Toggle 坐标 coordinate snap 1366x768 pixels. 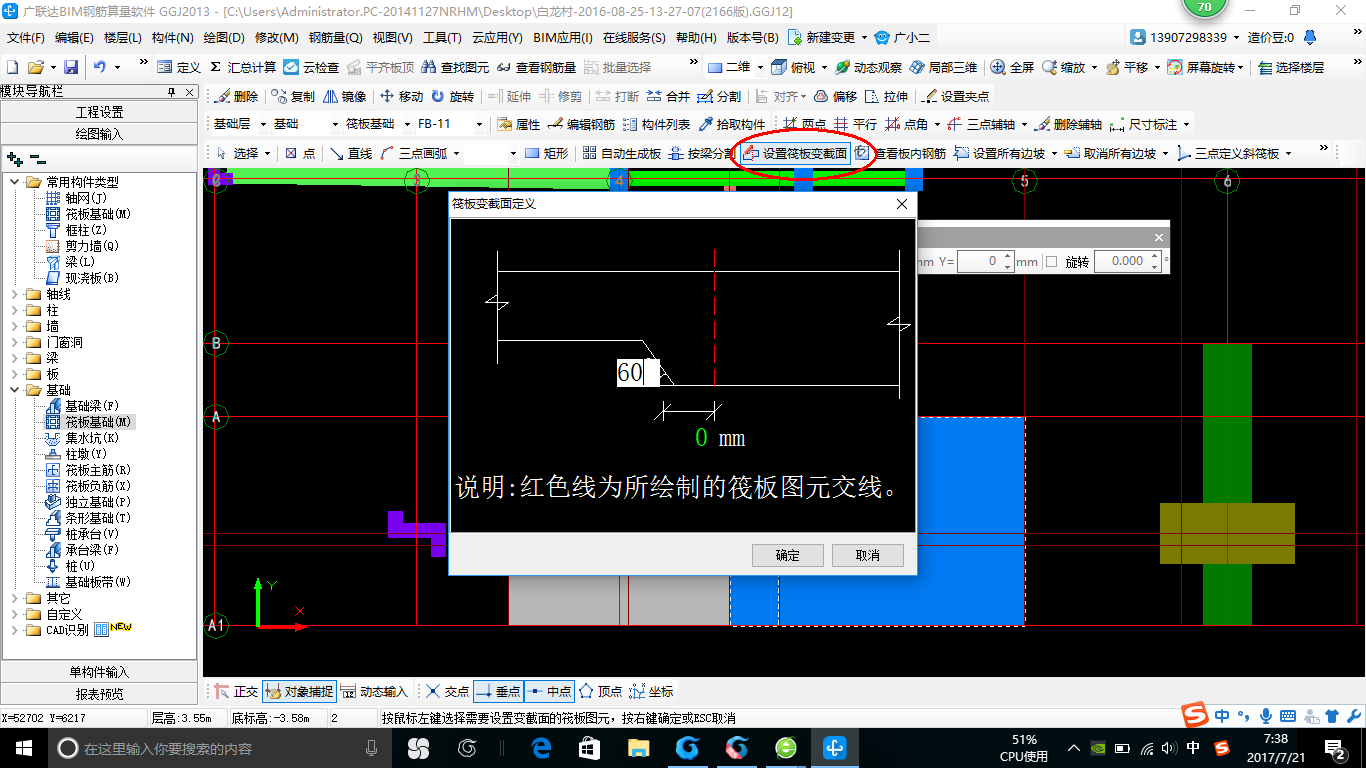tap(651, 691)
